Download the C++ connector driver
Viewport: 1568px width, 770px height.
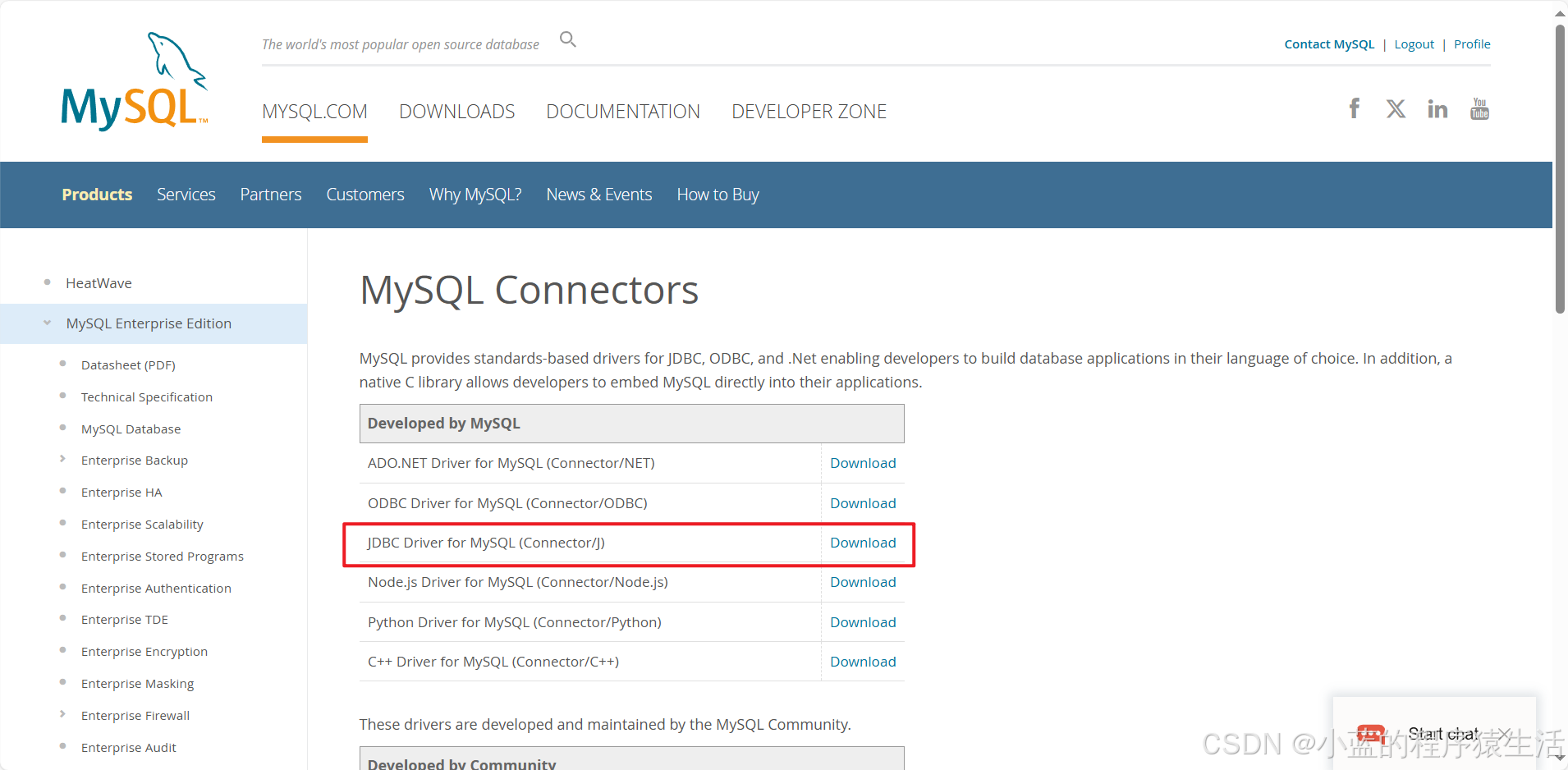tap(863, 662)
